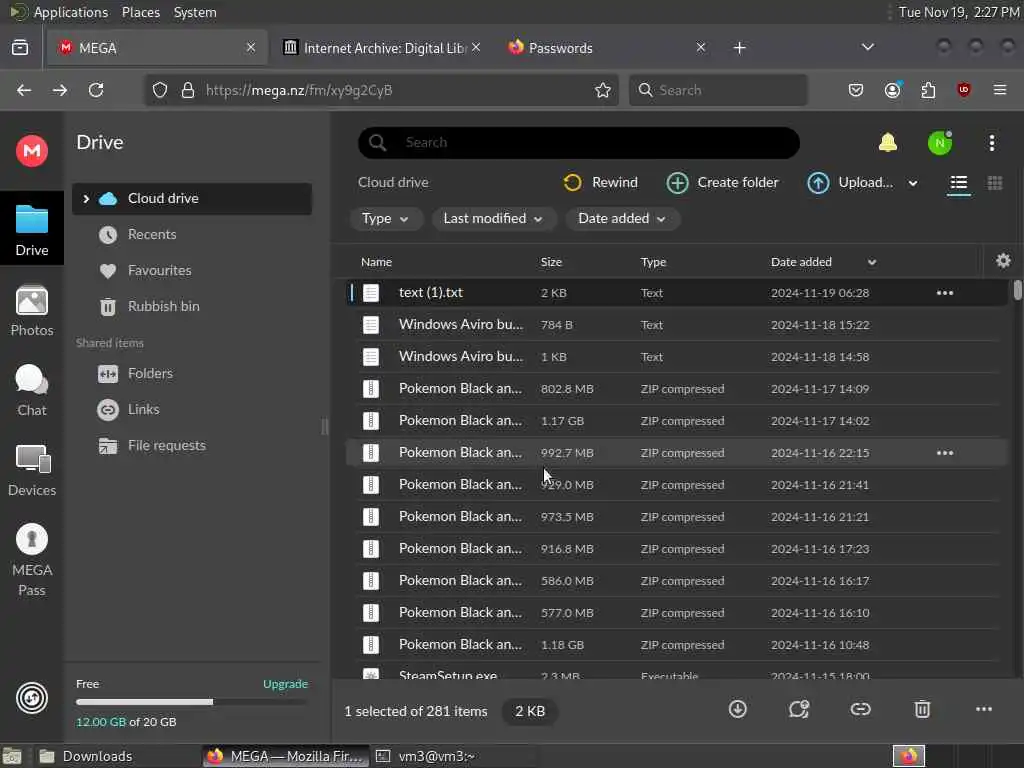The height and width of the screenshot is (768, 1024).
Task: Get link for the selected file
Action: 860,709
